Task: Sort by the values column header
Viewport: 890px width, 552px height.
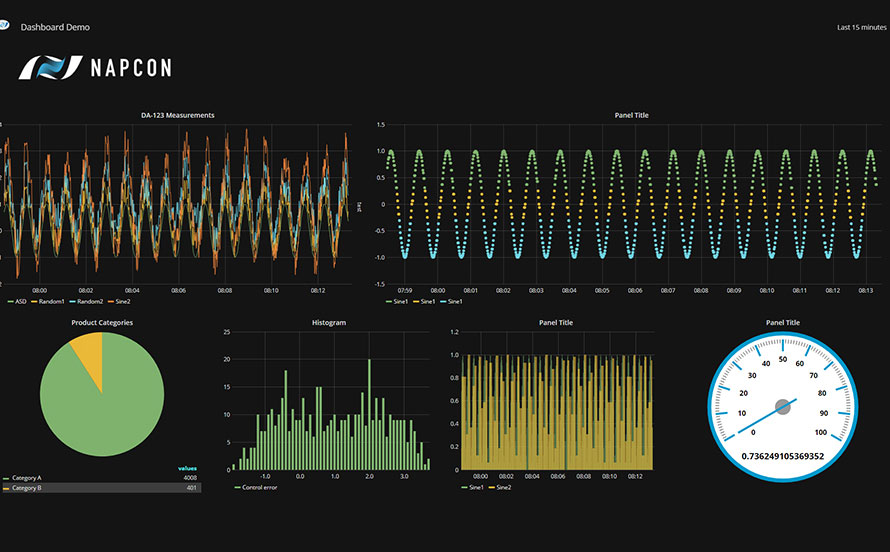Action: [x=187, y=468]
